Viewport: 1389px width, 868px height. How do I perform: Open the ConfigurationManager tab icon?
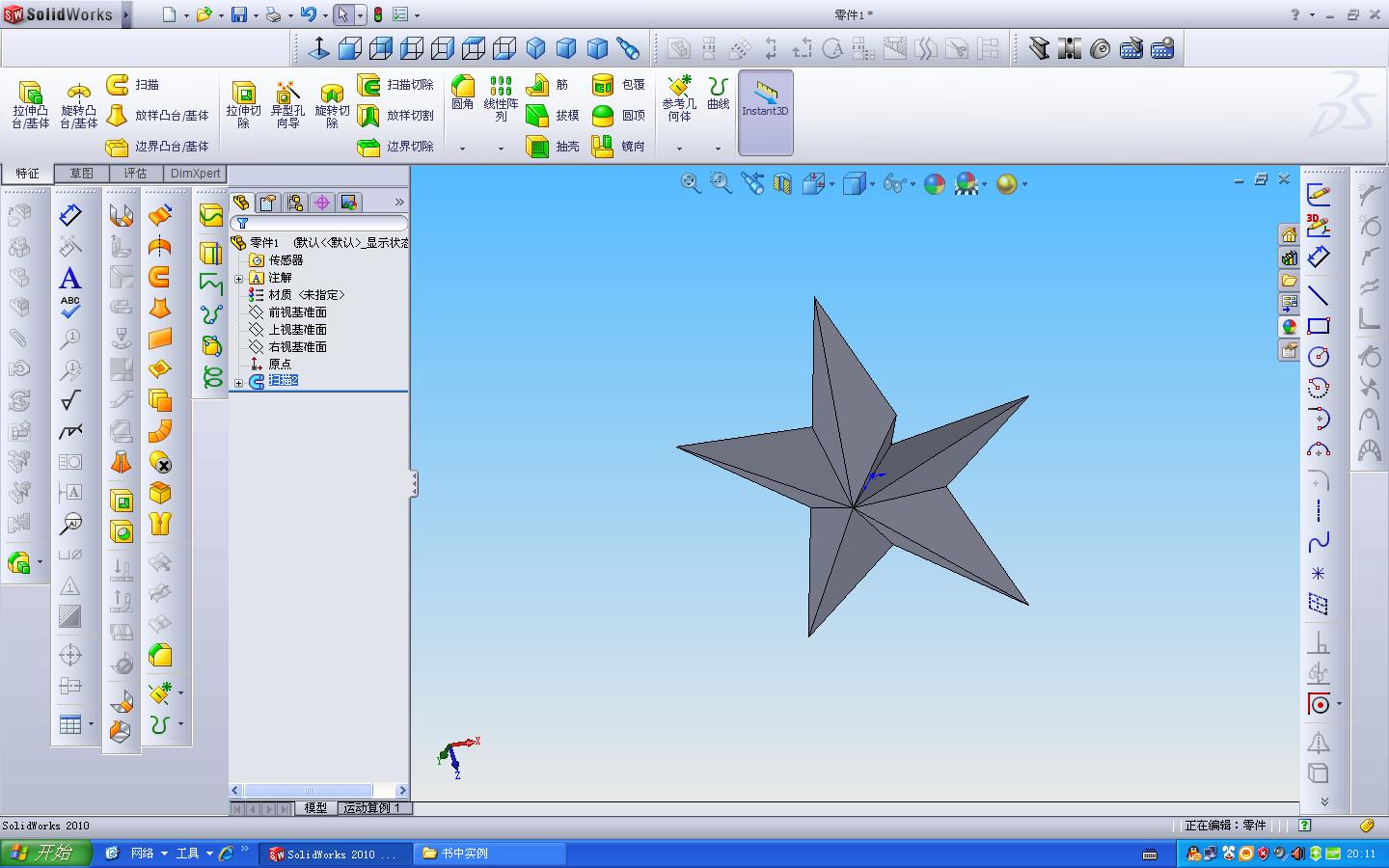point(295,203)
